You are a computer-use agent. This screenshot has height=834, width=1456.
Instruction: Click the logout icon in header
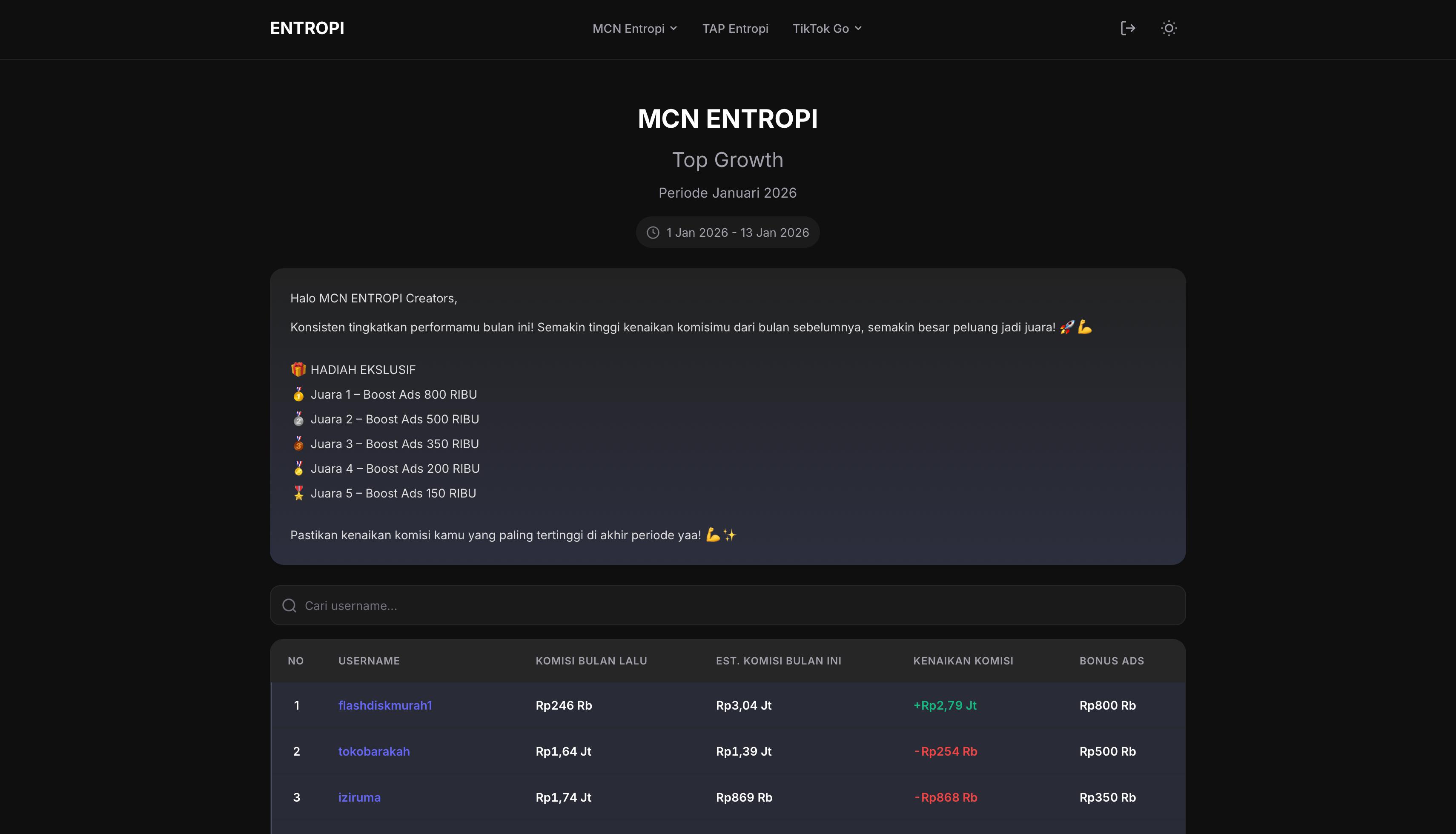[1127, 28]
